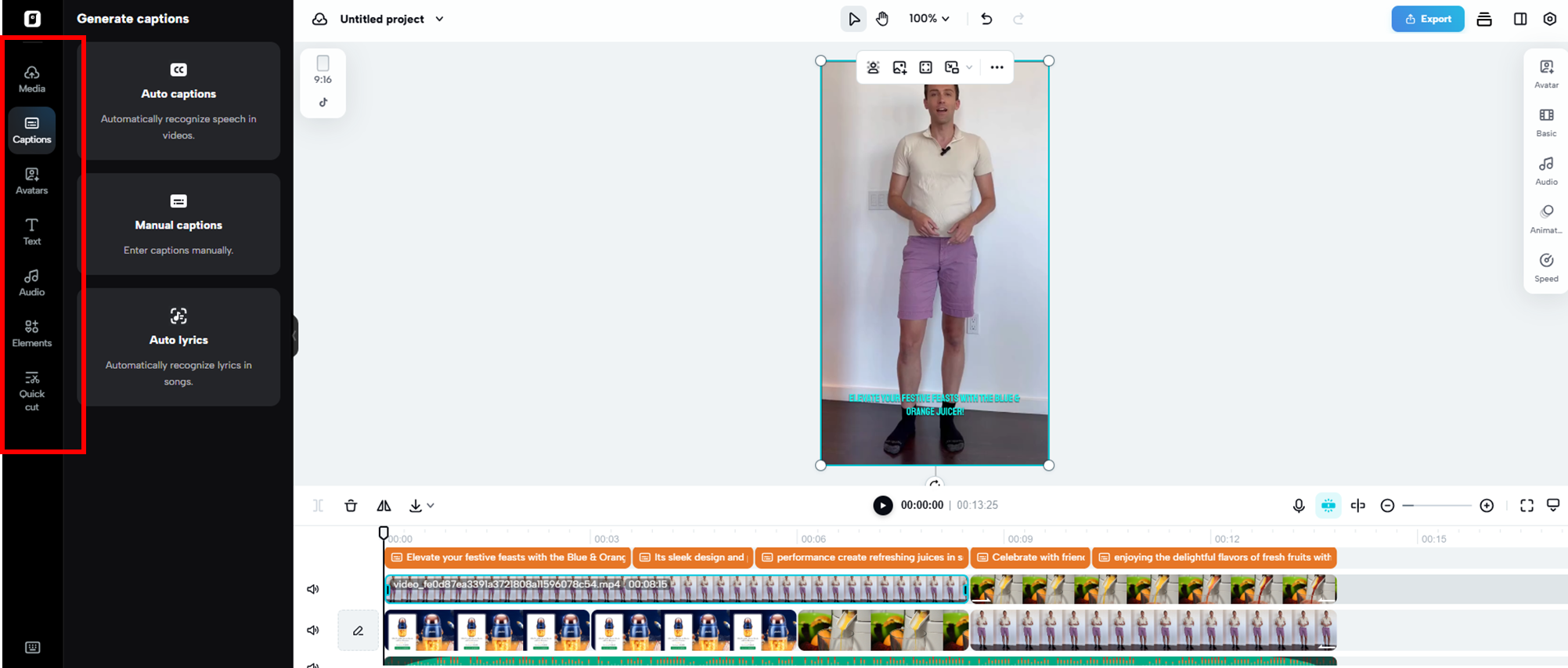The width and height of the screenshot is (1568, 668).
Task: Open the Audio panel in left sidebar
Action: tap(32, 283)
